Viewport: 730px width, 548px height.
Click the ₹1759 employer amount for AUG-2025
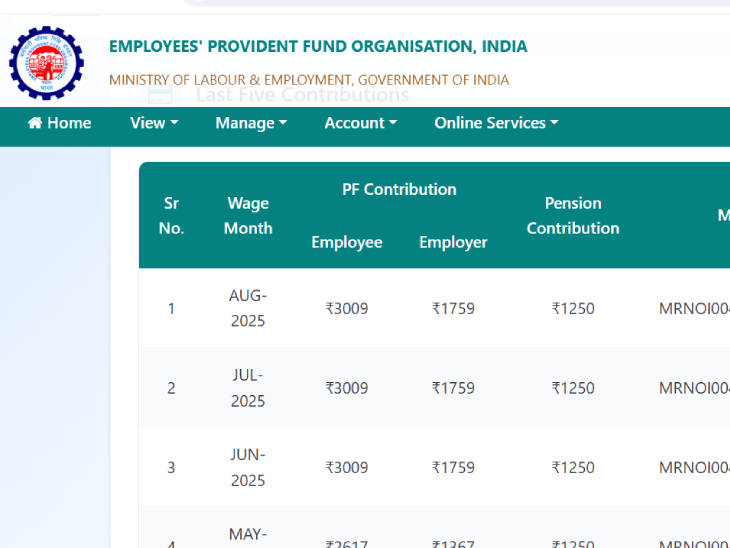453,308
